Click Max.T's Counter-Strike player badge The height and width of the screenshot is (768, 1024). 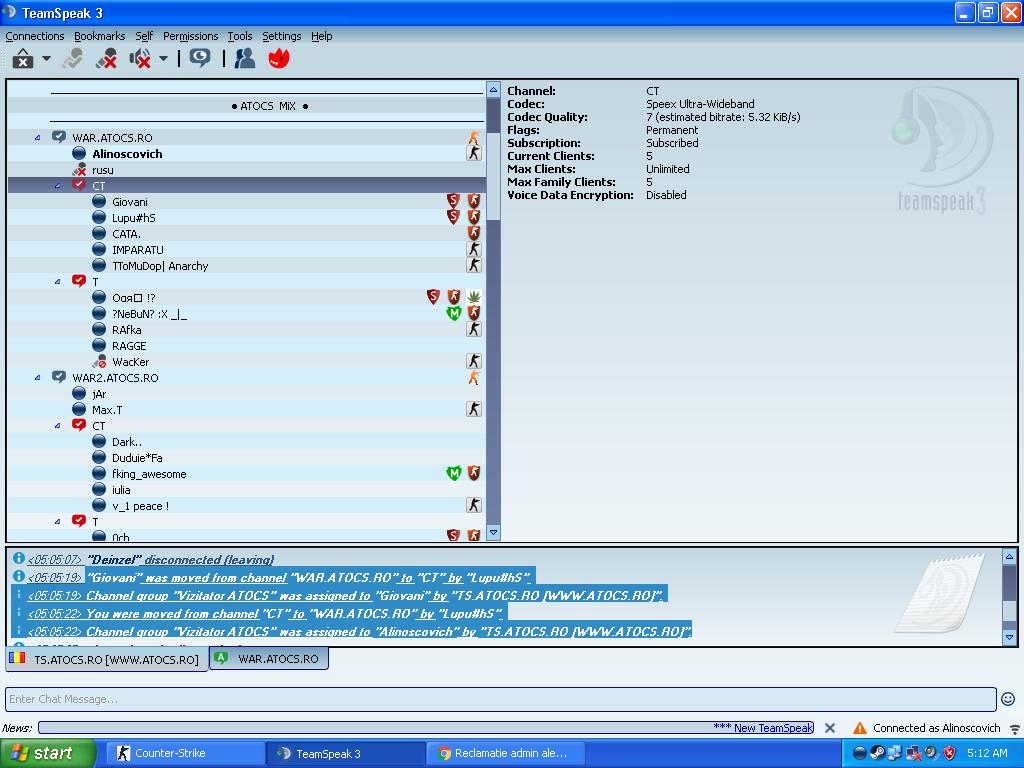coord(474,409)
